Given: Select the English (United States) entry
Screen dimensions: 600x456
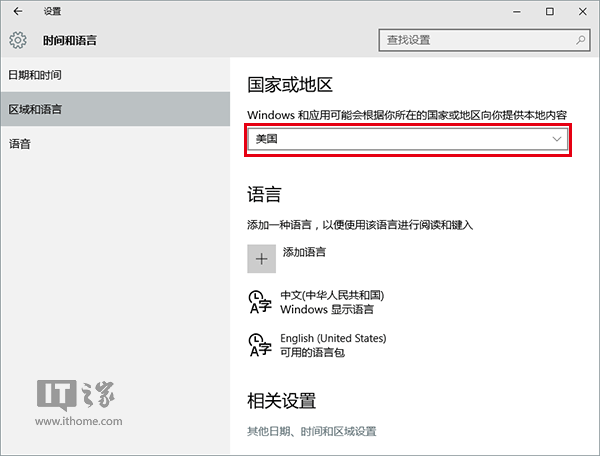Looking at the screenshot, I should click(x=318, y=345).
